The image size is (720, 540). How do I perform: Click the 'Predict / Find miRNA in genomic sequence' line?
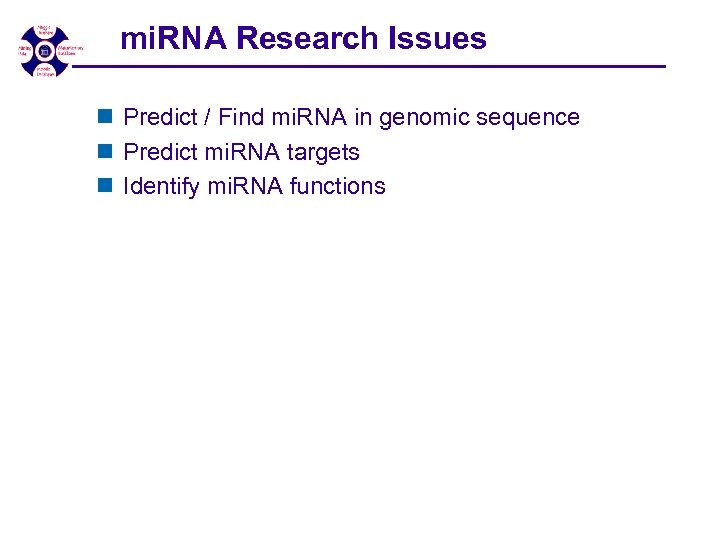pos(351,118)
